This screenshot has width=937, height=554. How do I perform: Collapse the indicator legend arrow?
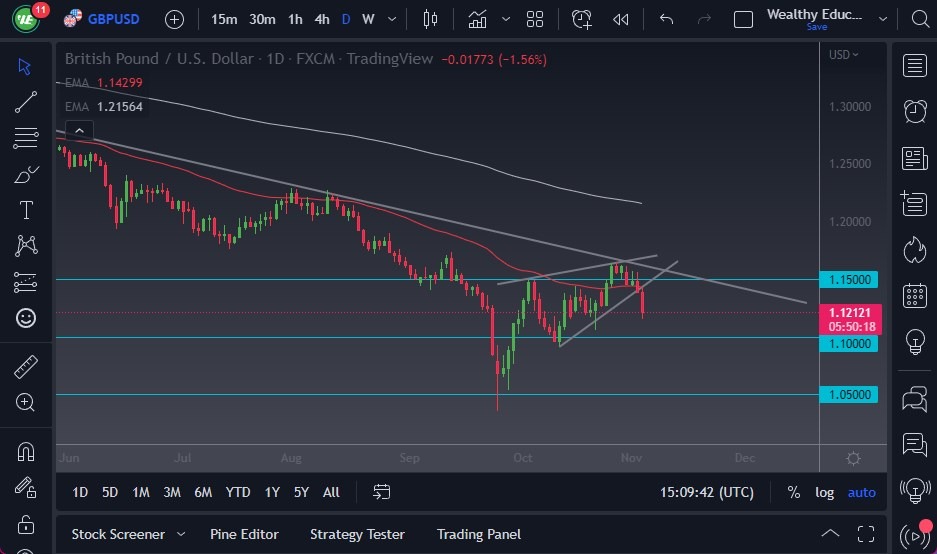point(78,130)
